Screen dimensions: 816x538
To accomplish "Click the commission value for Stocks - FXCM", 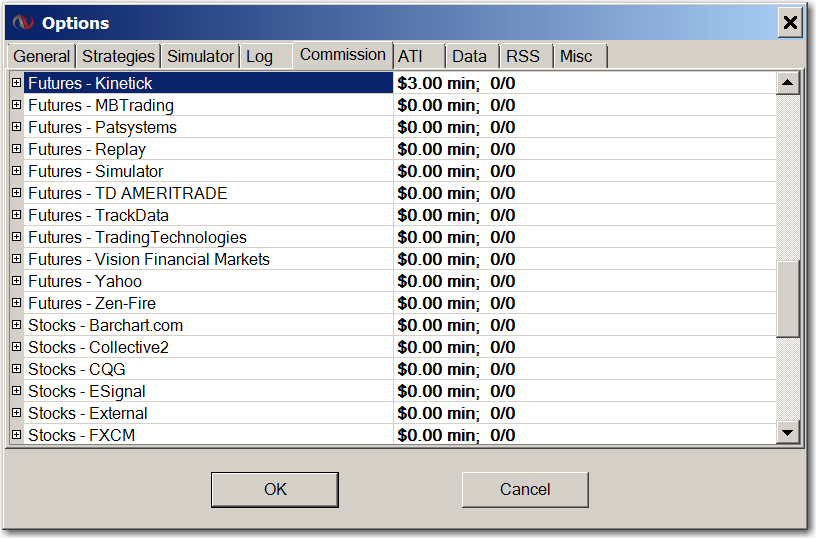I will coord(456,435).
